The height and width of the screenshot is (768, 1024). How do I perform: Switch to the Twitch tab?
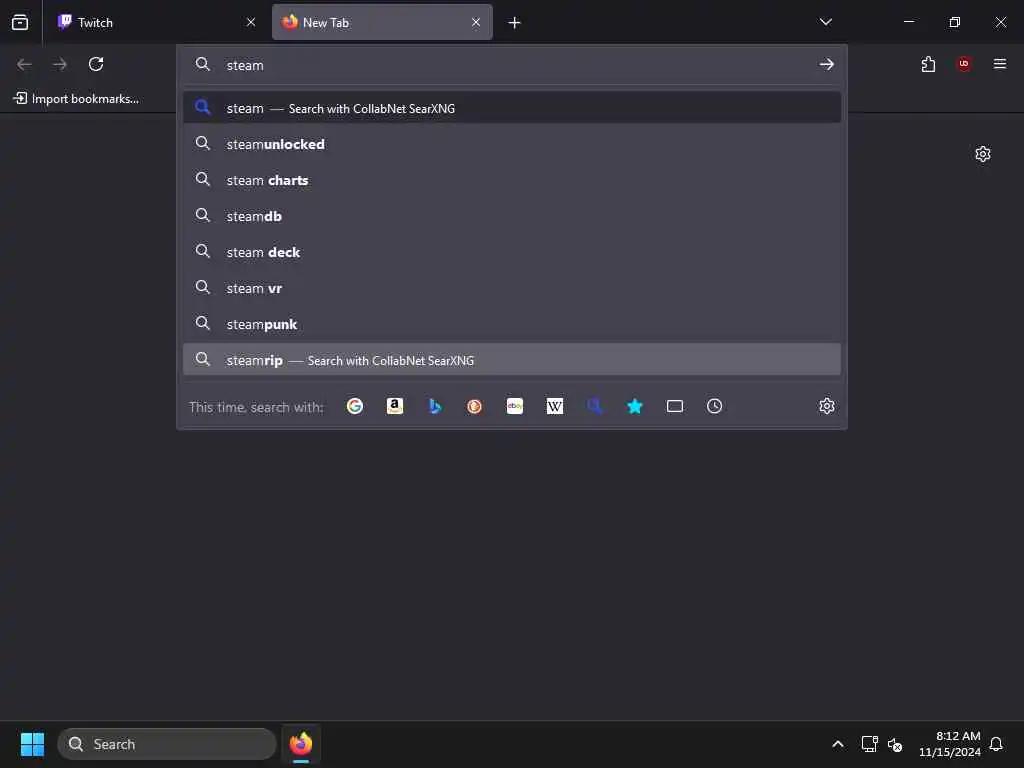[x=155, y=22]
